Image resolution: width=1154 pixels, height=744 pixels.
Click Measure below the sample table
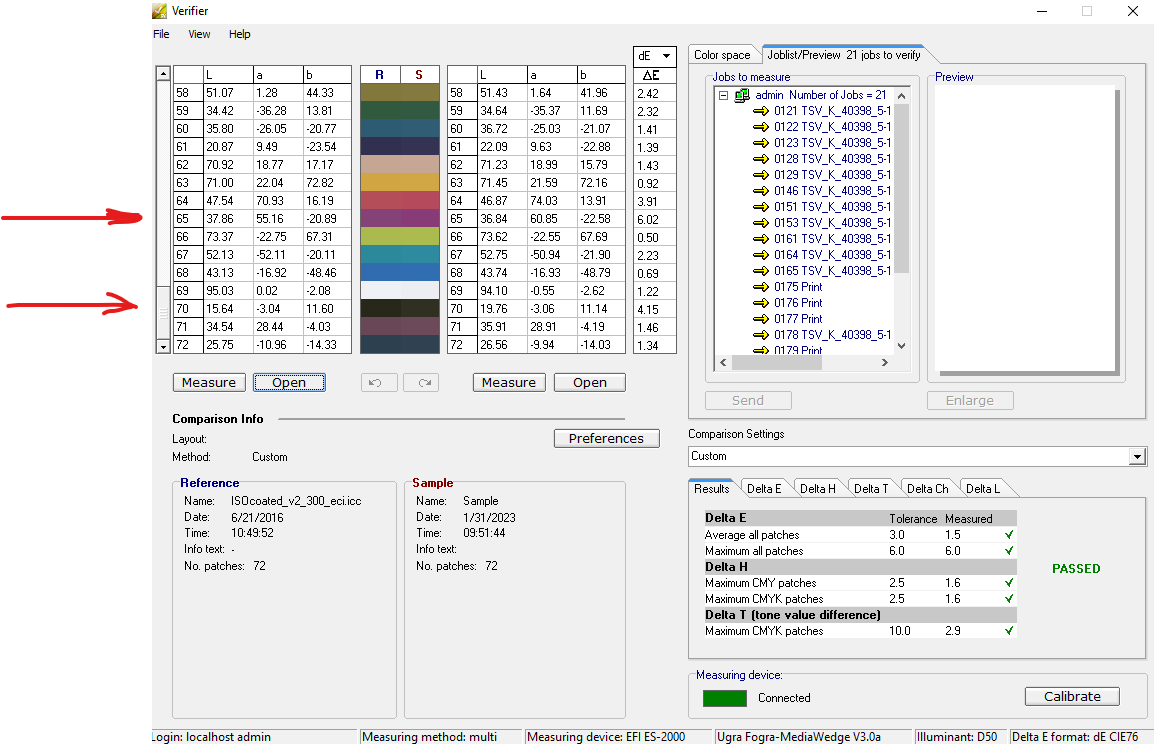[x=509, y=383]
